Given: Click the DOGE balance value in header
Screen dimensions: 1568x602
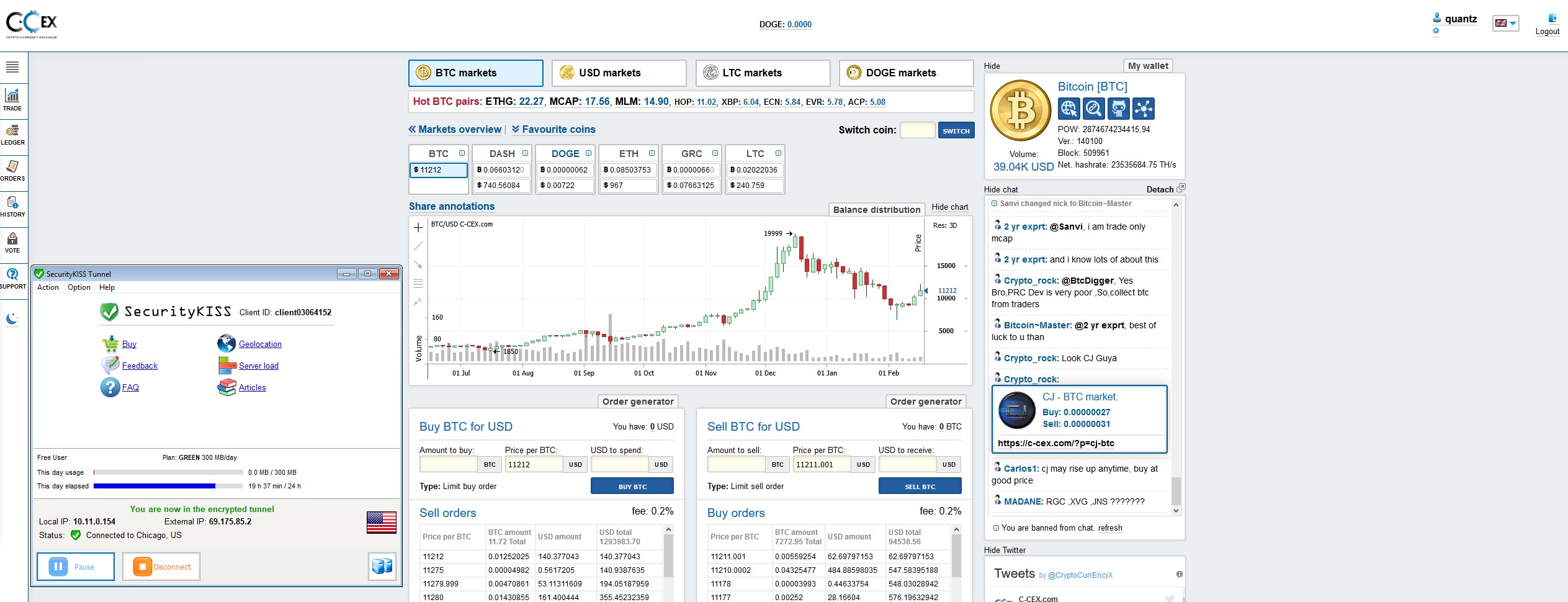Looking at the screenshot, I should click(x=799, y=25).
